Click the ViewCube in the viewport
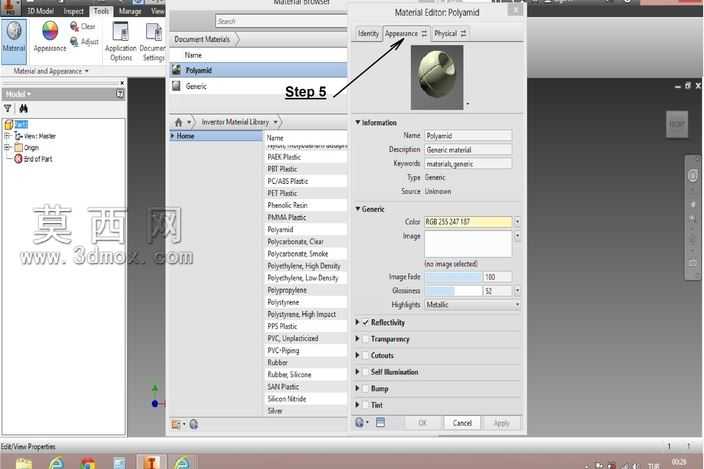This screenshot has height=469, width=704. pos(677,124)
